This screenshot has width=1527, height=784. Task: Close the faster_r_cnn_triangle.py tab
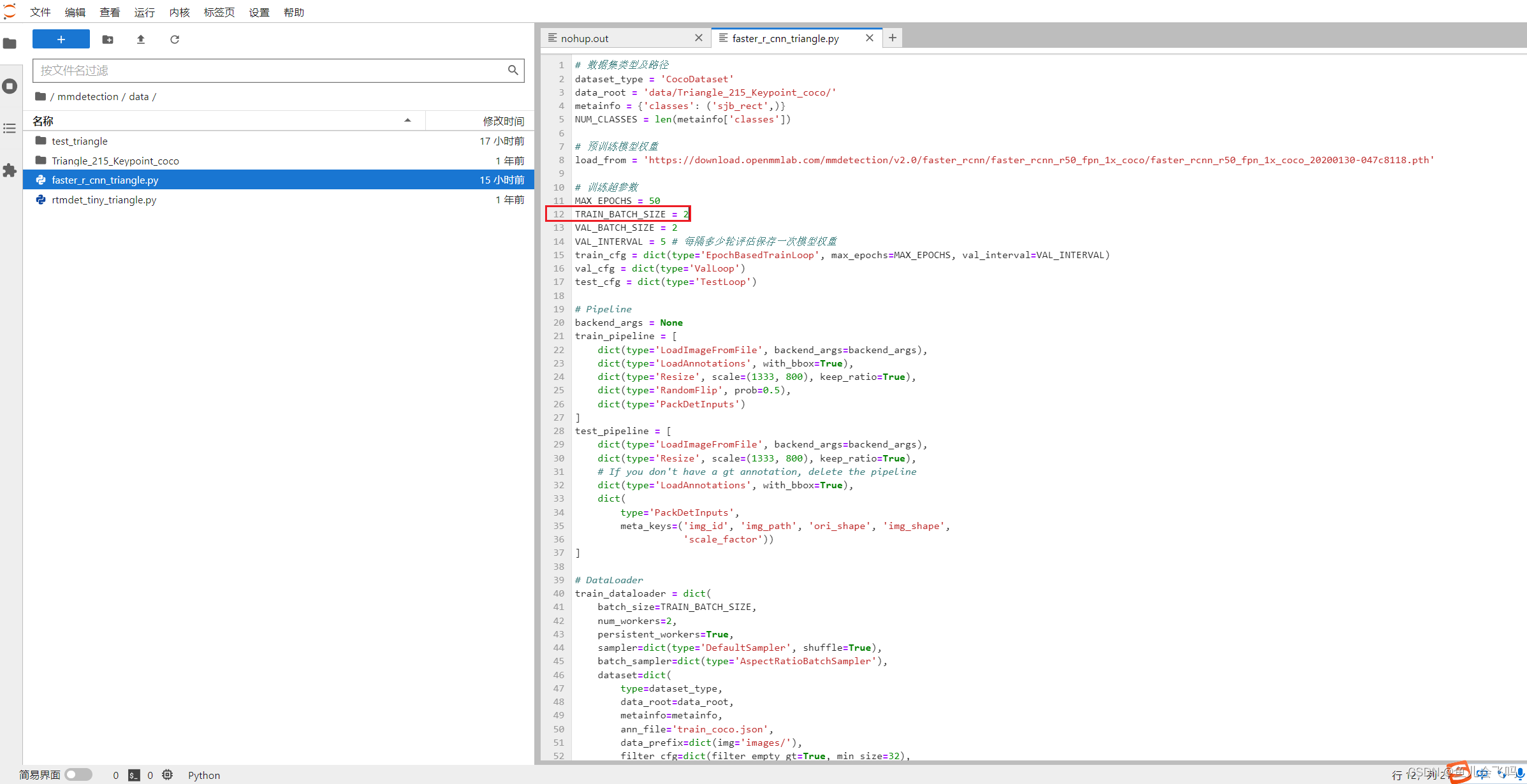[869, 38]
